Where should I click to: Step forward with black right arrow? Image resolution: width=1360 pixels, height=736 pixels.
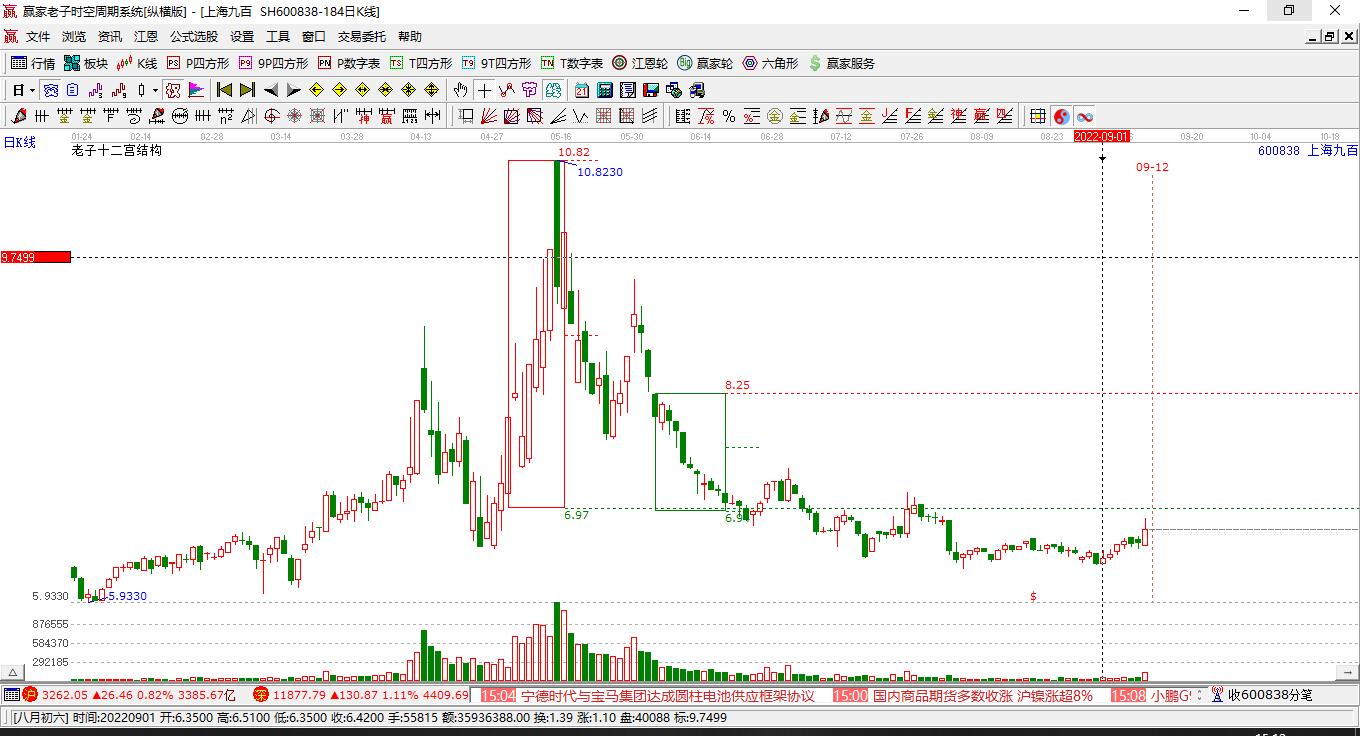(293, 90)
